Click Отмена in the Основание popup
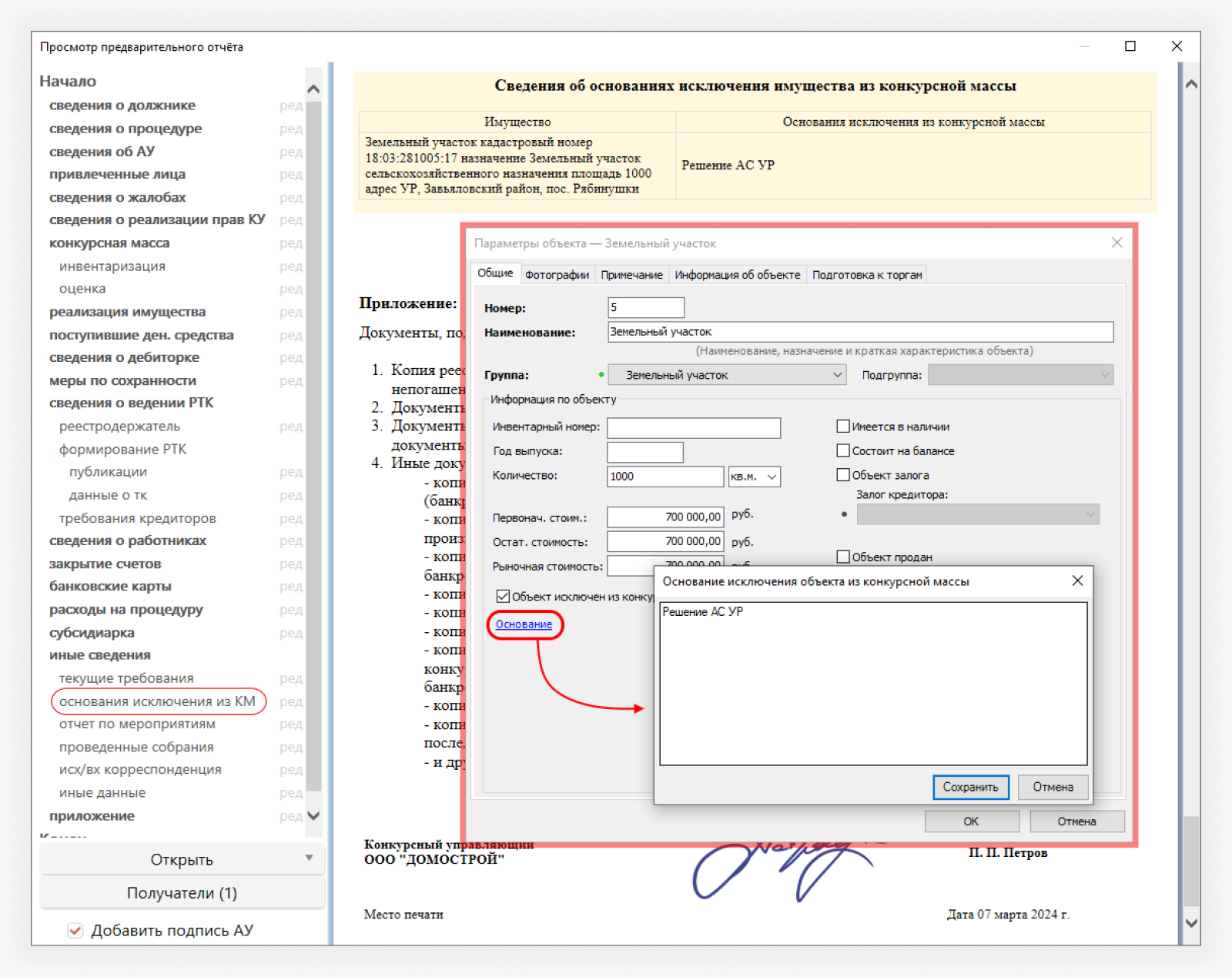 (x=1053, y=787)
